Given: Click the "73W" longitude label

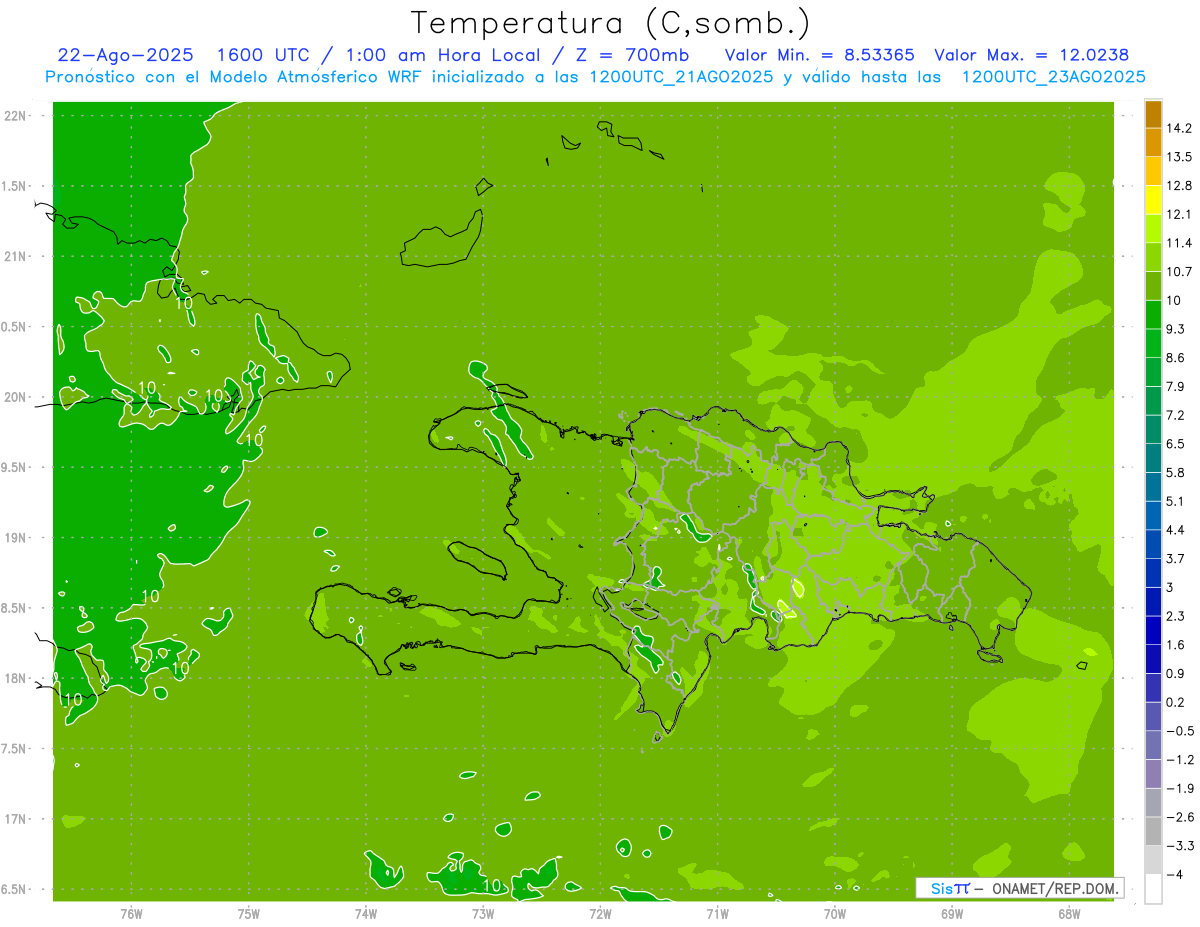Looking at the screenshot, I should pos(483,914).
